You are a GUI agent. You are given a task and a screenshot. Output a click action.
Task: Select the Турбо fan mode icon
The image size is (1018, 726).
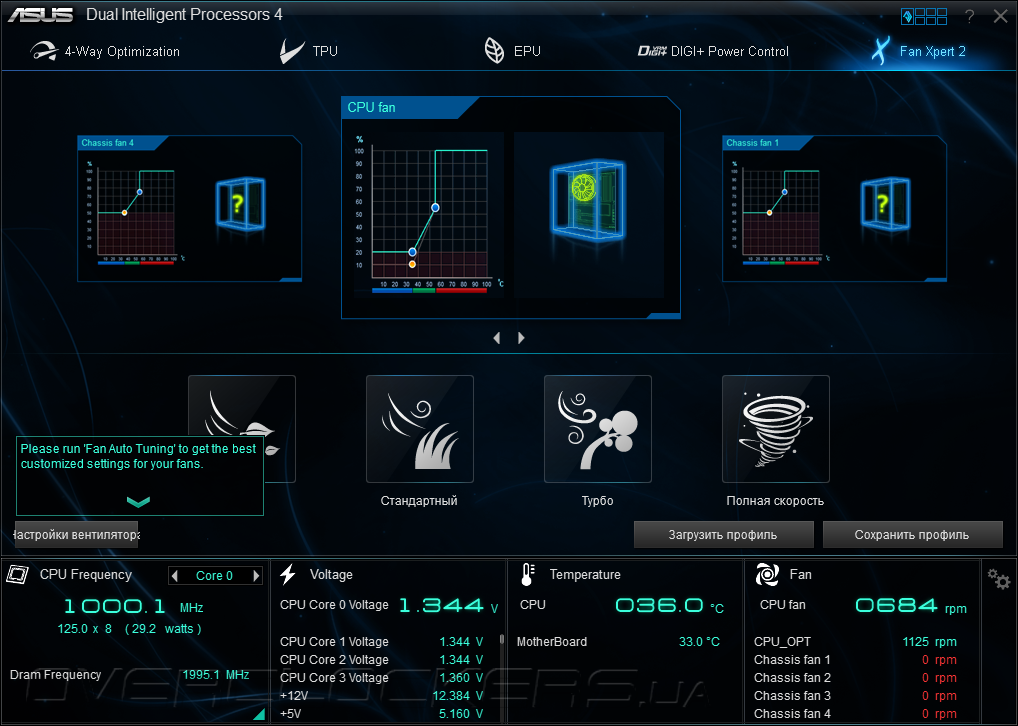[598, 429]
